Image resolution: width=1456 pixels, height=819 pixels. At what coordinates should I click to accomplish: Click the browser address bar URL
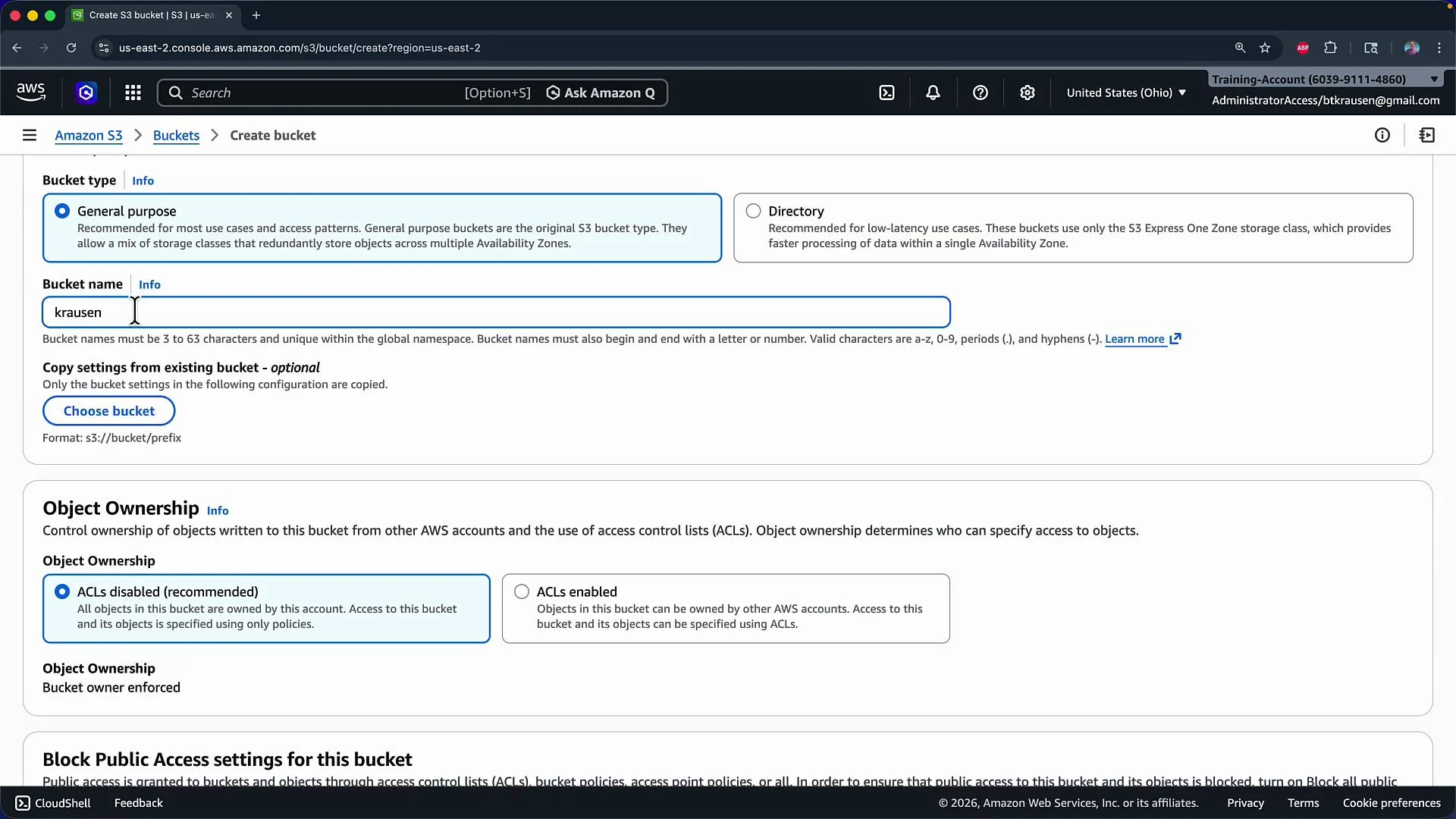300,48
